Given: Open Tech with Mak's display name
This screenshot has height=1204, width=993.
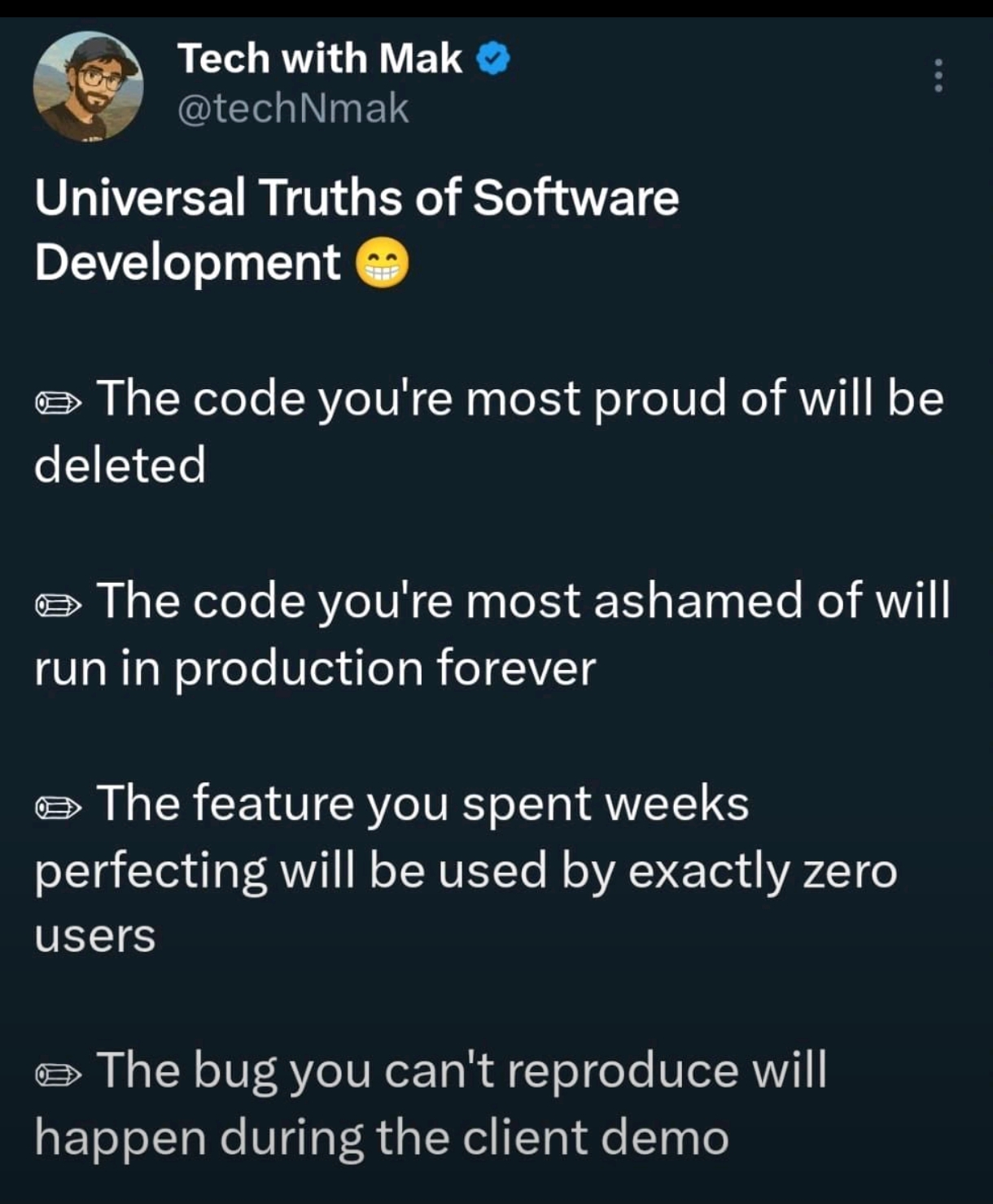Looking at the screenshot, I should [317, 56].
